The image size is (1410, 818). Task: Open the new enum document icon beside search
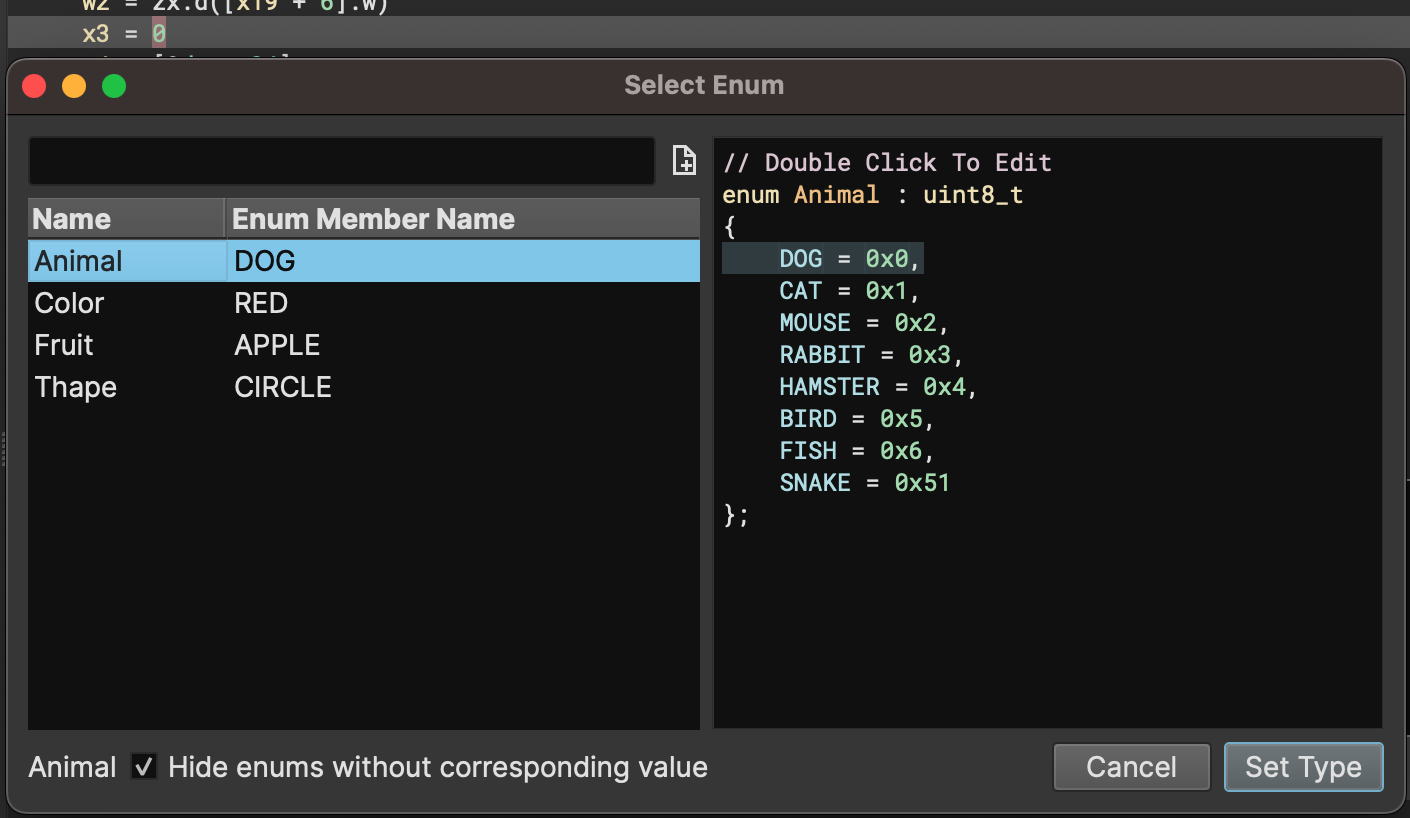click(684, 160)
